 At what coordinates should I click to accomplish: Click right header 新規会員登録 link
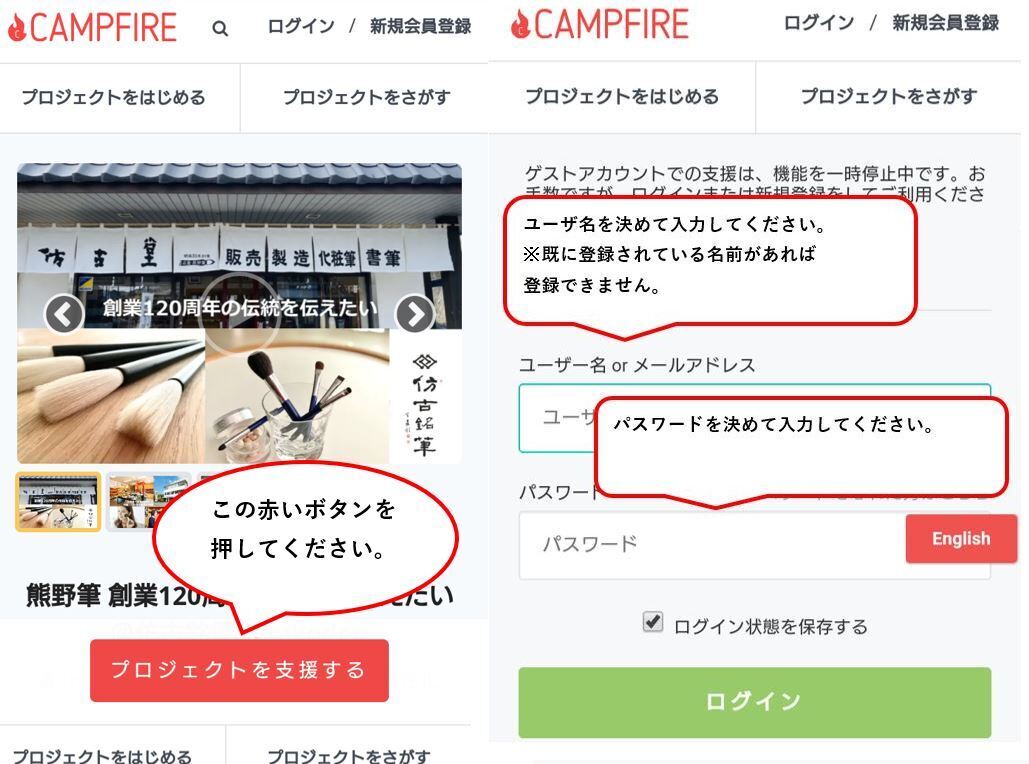[x=945, y=23]
